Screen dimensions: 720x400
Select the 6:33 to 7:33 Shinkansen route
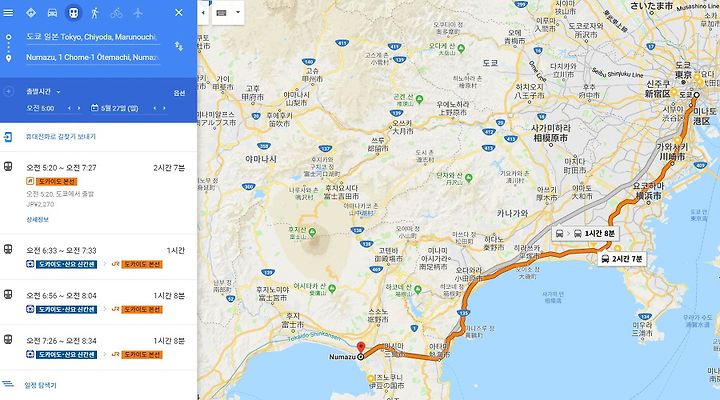(98, 257)
